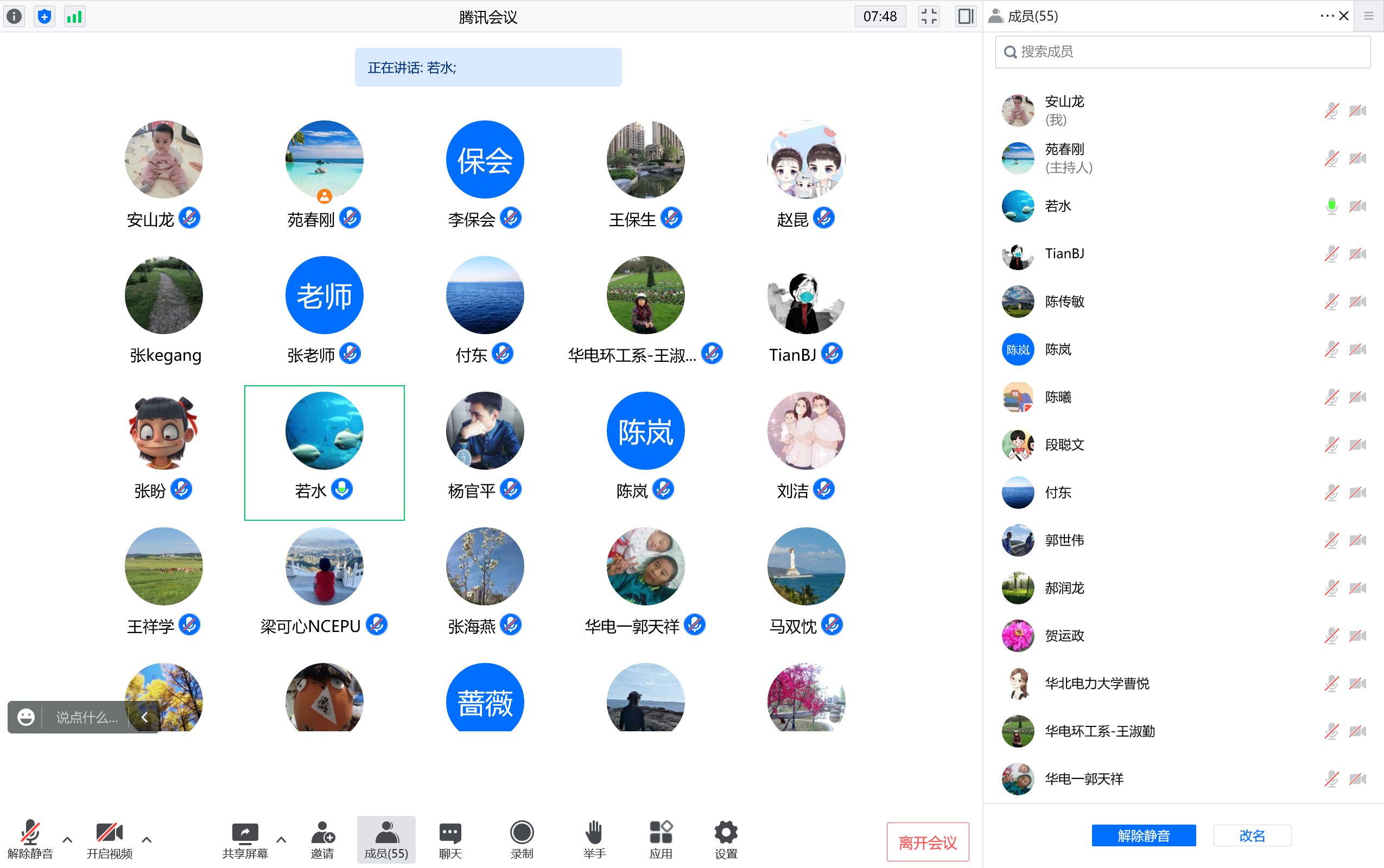Select 华电环工系-王淑勤 in member list

click(1183, 731)
